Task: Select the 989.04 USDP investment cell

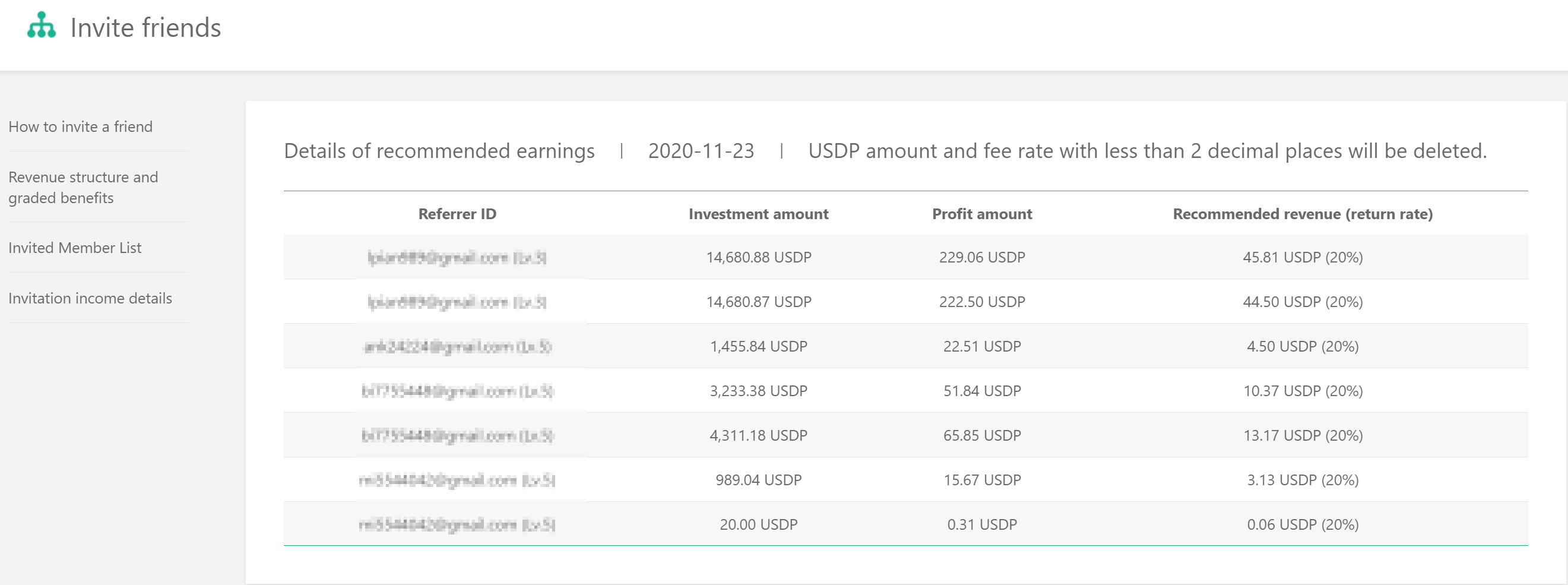Action: click(x=758, y=480)
